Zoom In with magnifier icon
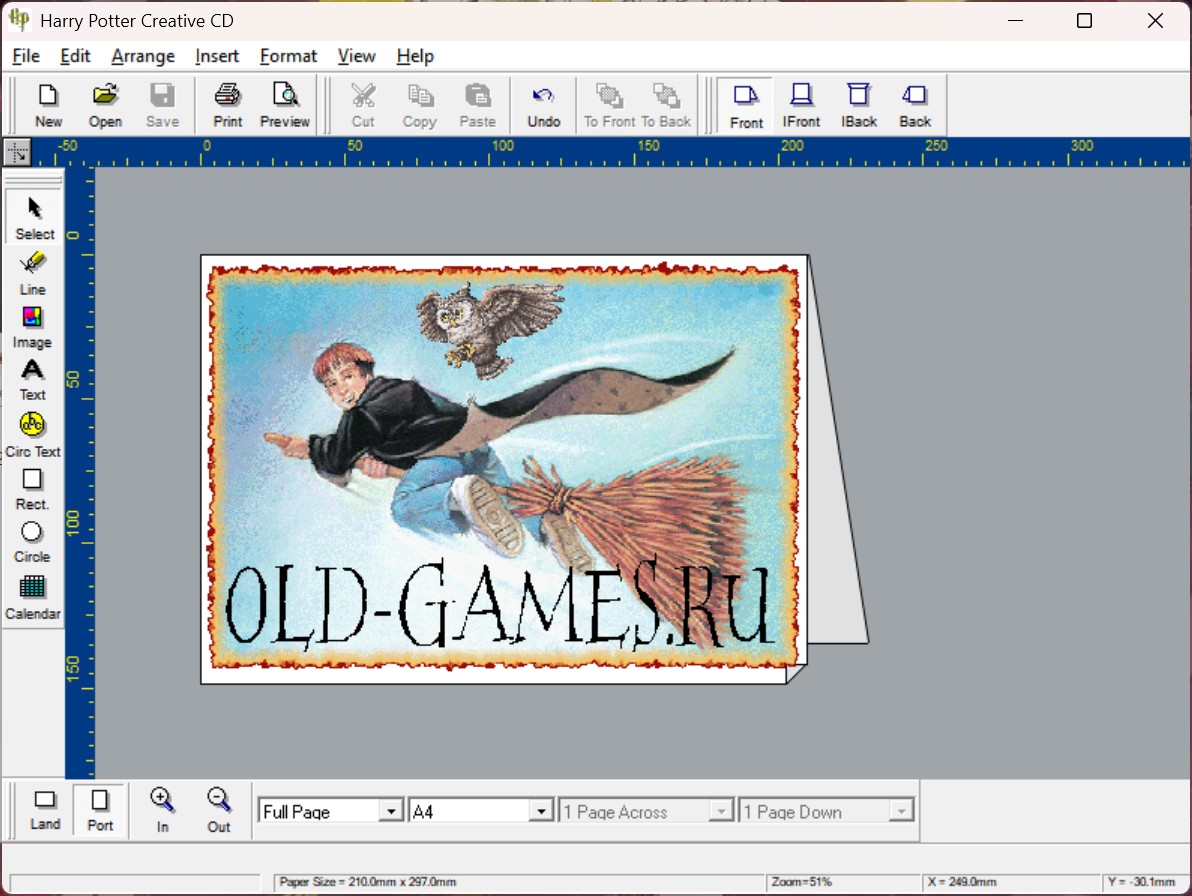Screen dimensions: 1192x896 click(162, 809)
